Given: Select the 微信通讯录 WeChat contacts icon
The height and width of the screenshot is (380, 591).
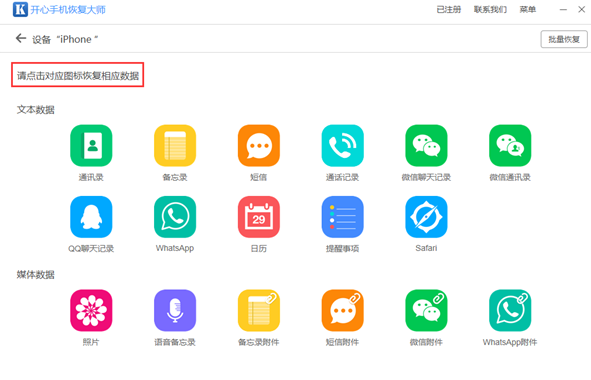Looking at the screenshot, I should click(510, 146).
